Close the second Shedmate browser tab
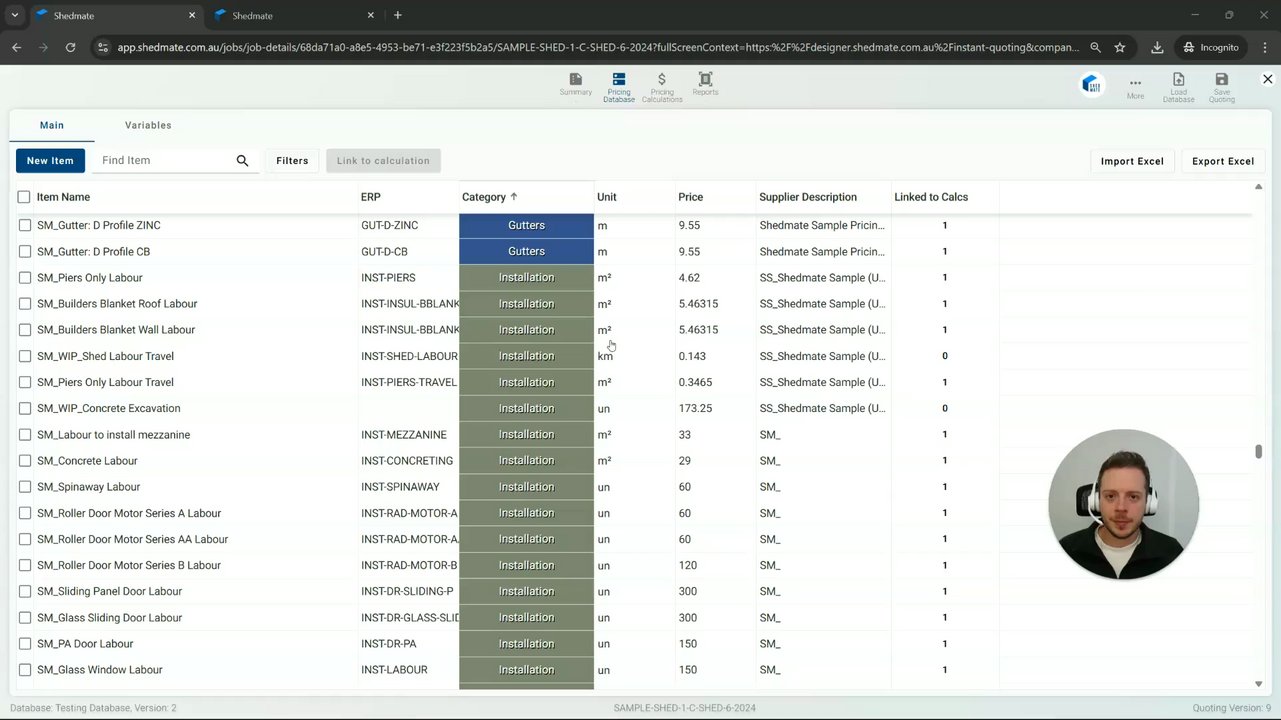The height and width of the screenshot is (720, 1281). tap(371, 15)
